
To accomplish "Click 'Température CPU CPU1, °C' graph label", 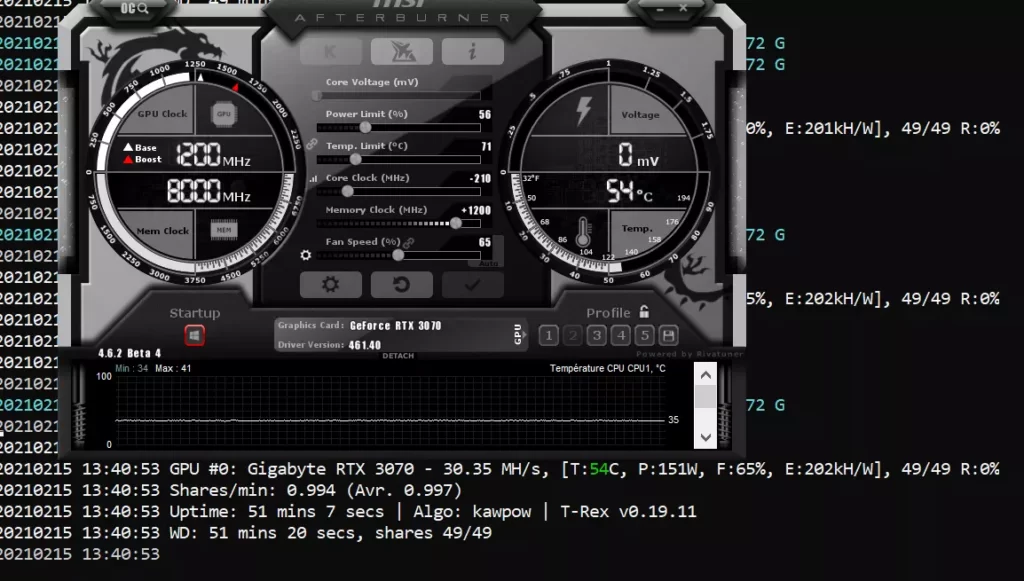I will click(607, 368).
